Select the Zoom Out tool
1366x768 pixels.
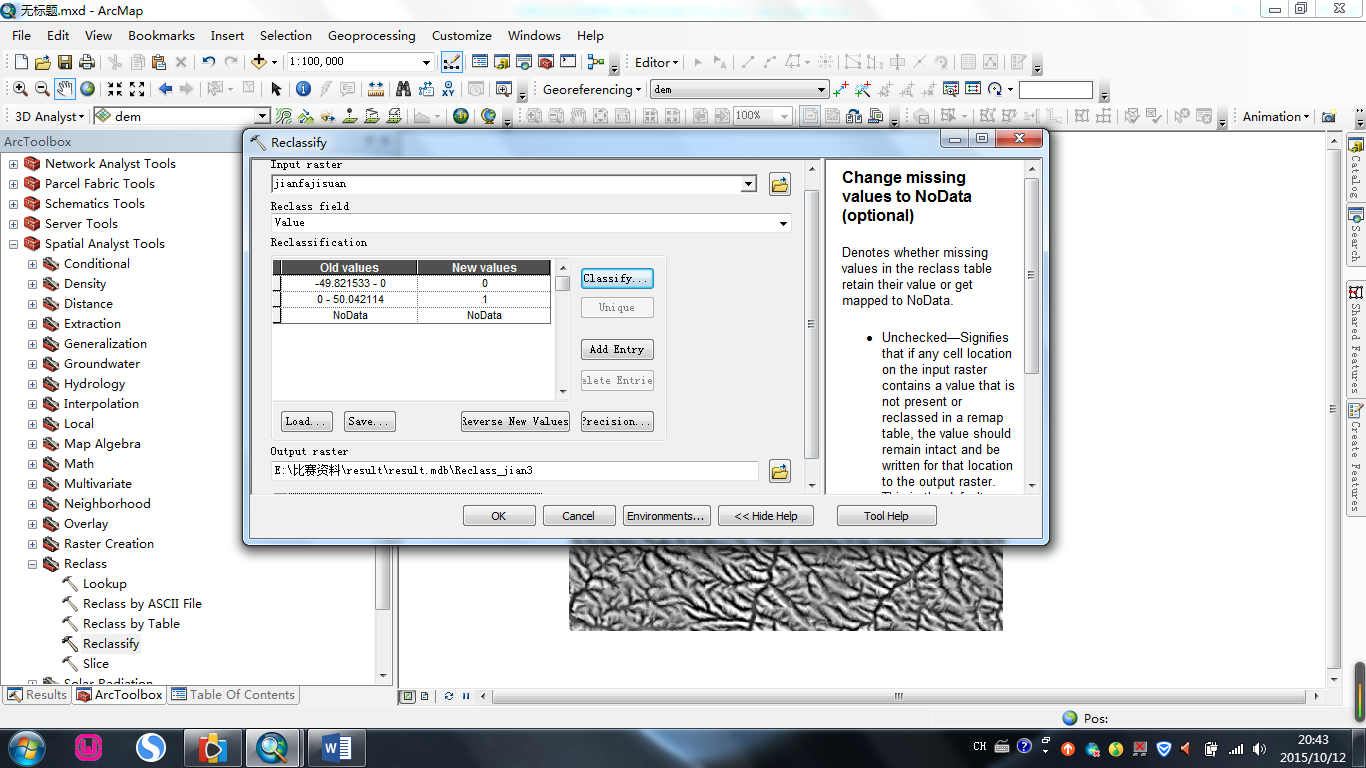(x=42, y=89)
